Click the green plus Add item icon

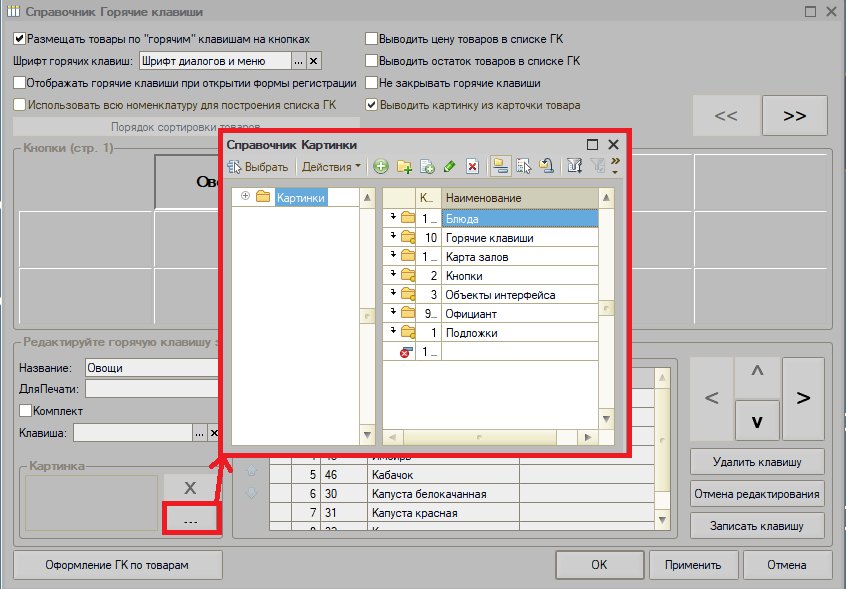pos(380,167)
